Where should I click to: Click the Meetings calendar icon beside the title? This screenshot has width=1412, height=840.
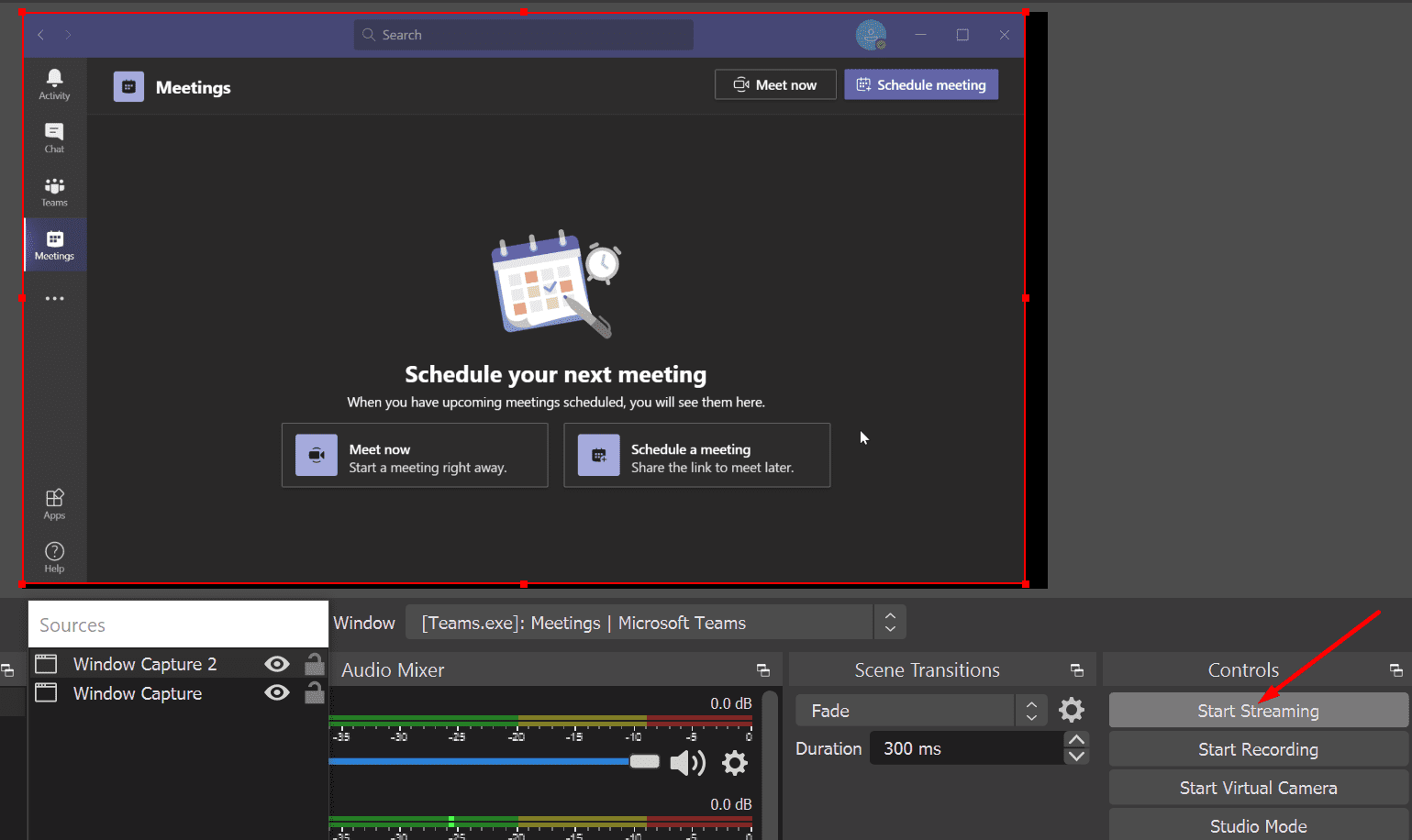coord(128,87)
